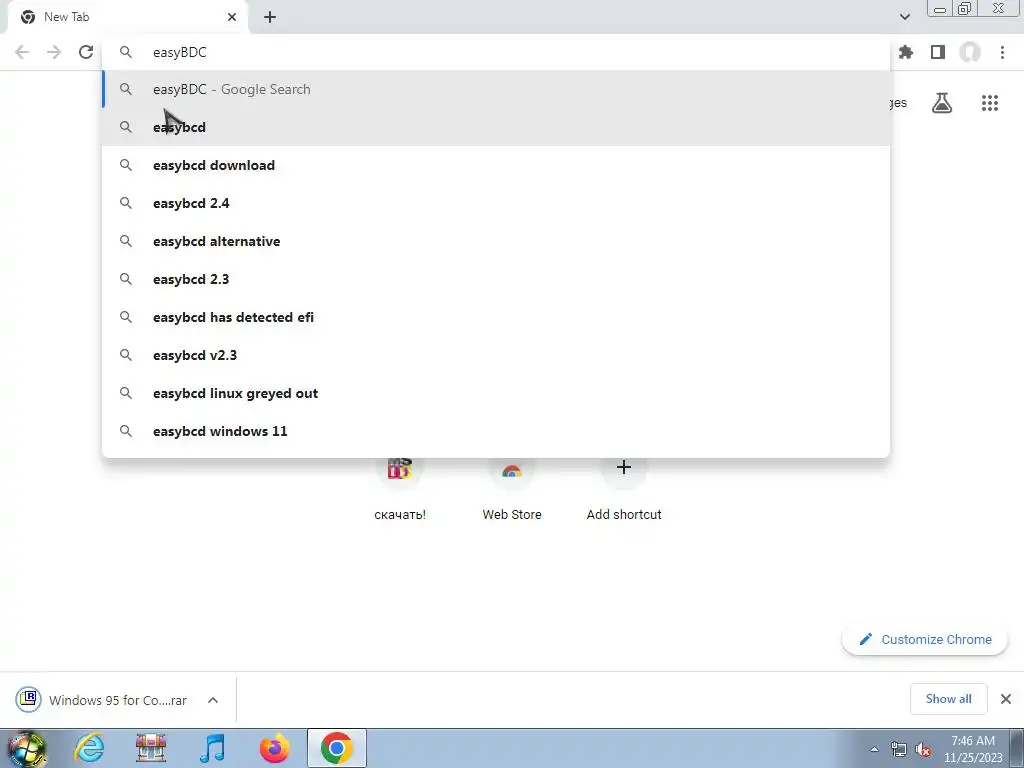This screenshot has width=1024, height=768.
Task: Choose 'easybcd linux greyed out' suggestion
Action: pyautogui.click(x=496, y=393)
